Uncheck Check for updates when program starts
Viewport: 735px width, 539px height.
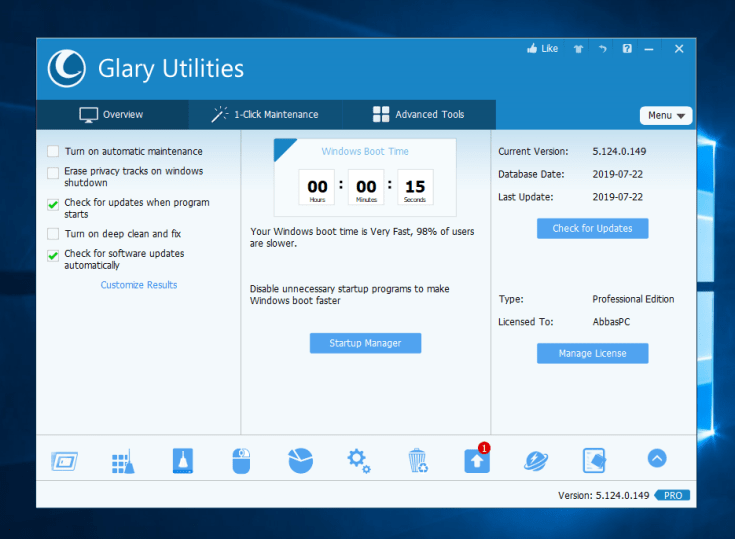point(53,205)
